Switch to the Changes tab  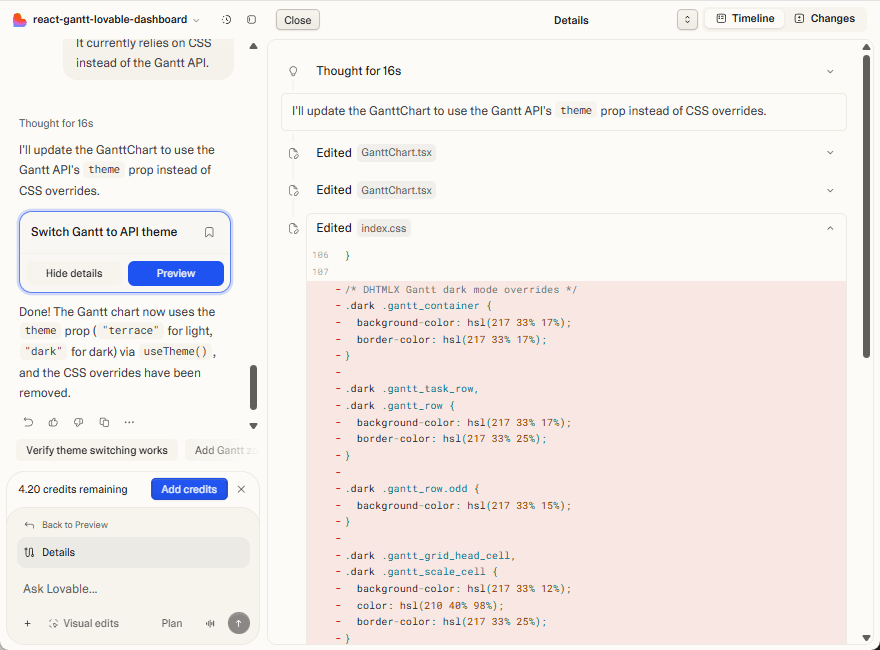click(x=826, y=19)
